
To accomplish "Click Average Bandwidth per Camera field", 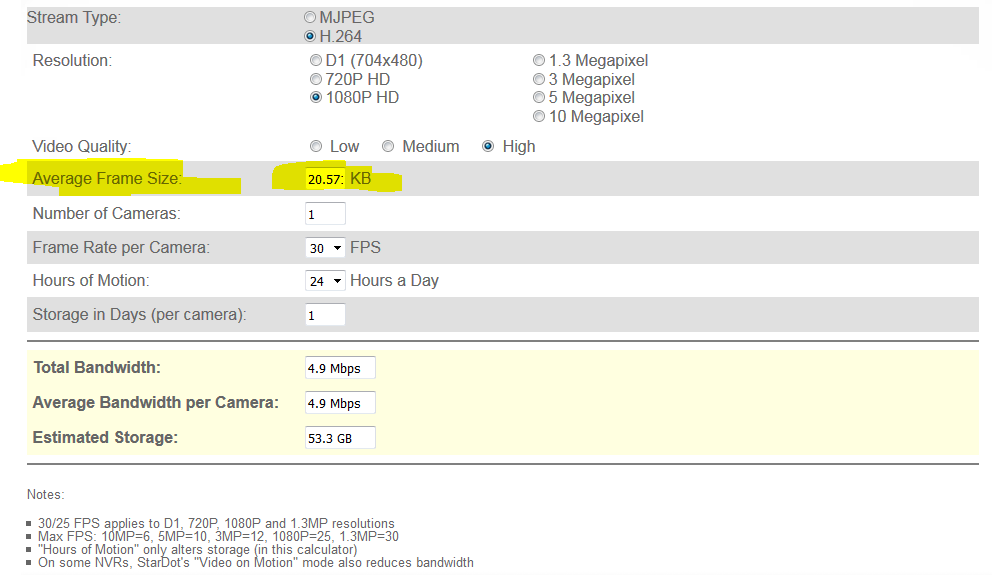I will (340, 403).
